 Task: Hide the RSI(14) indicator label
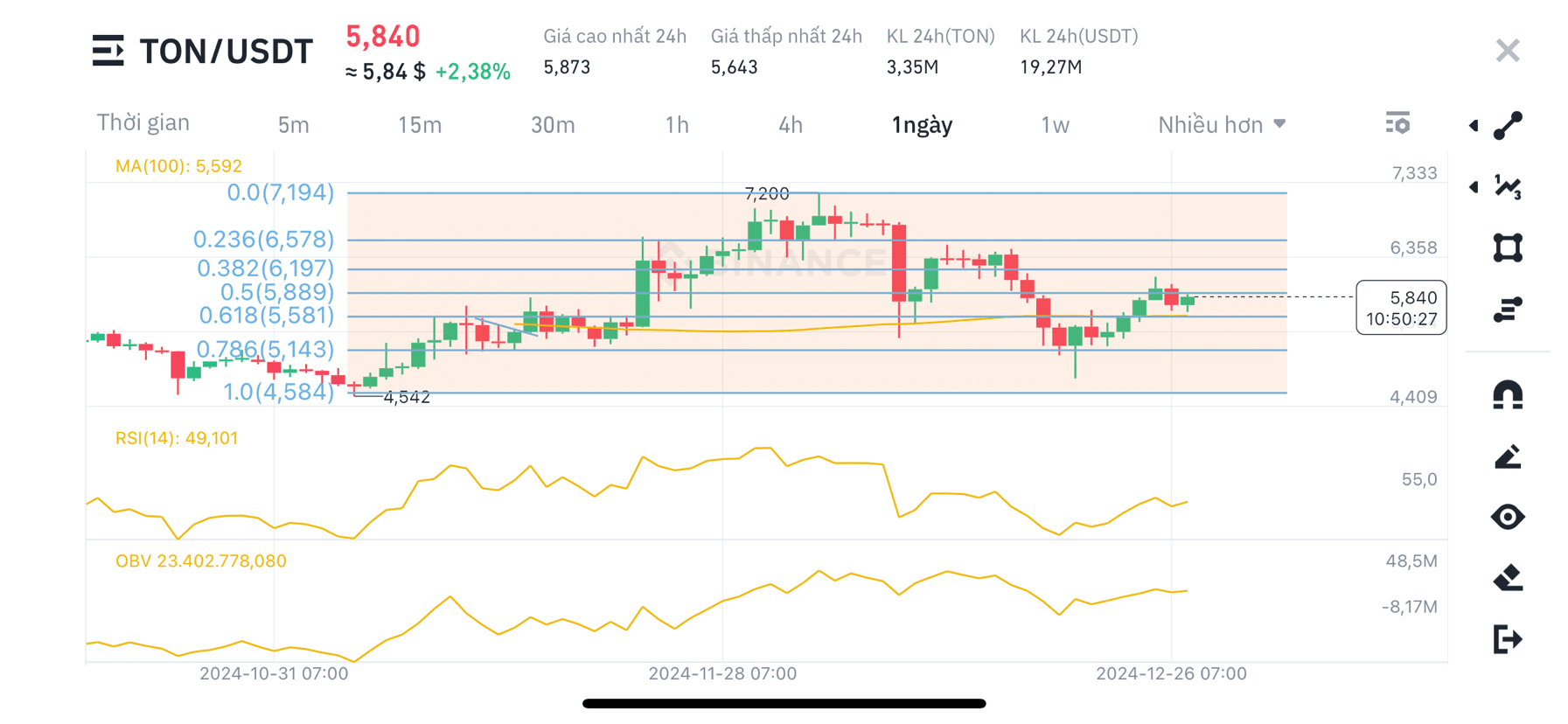click(177, 437)
